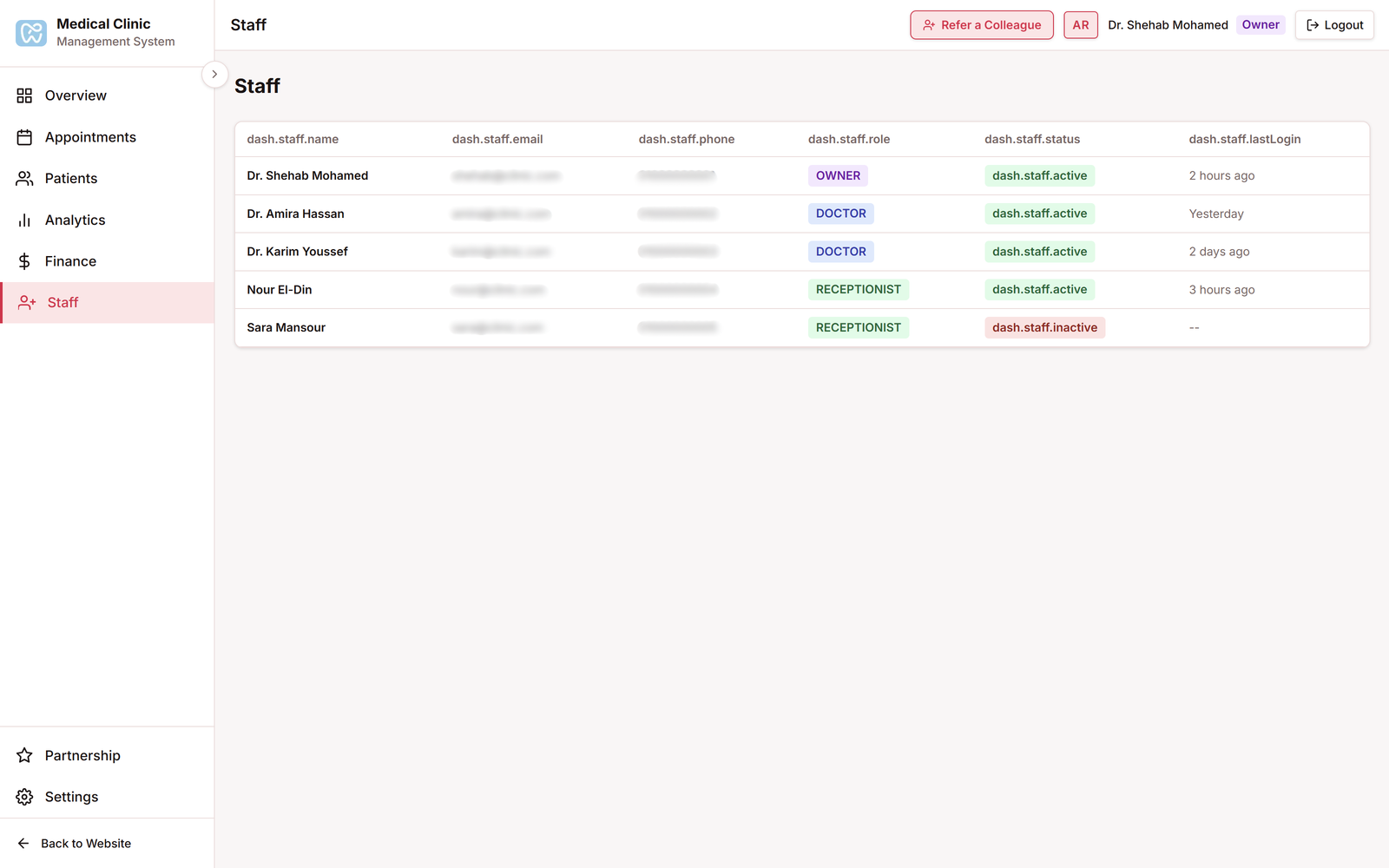The width and height of the screenshot is (1389, 868).
Task: Click the Logout button
Action: click(x=1334, y=25)
